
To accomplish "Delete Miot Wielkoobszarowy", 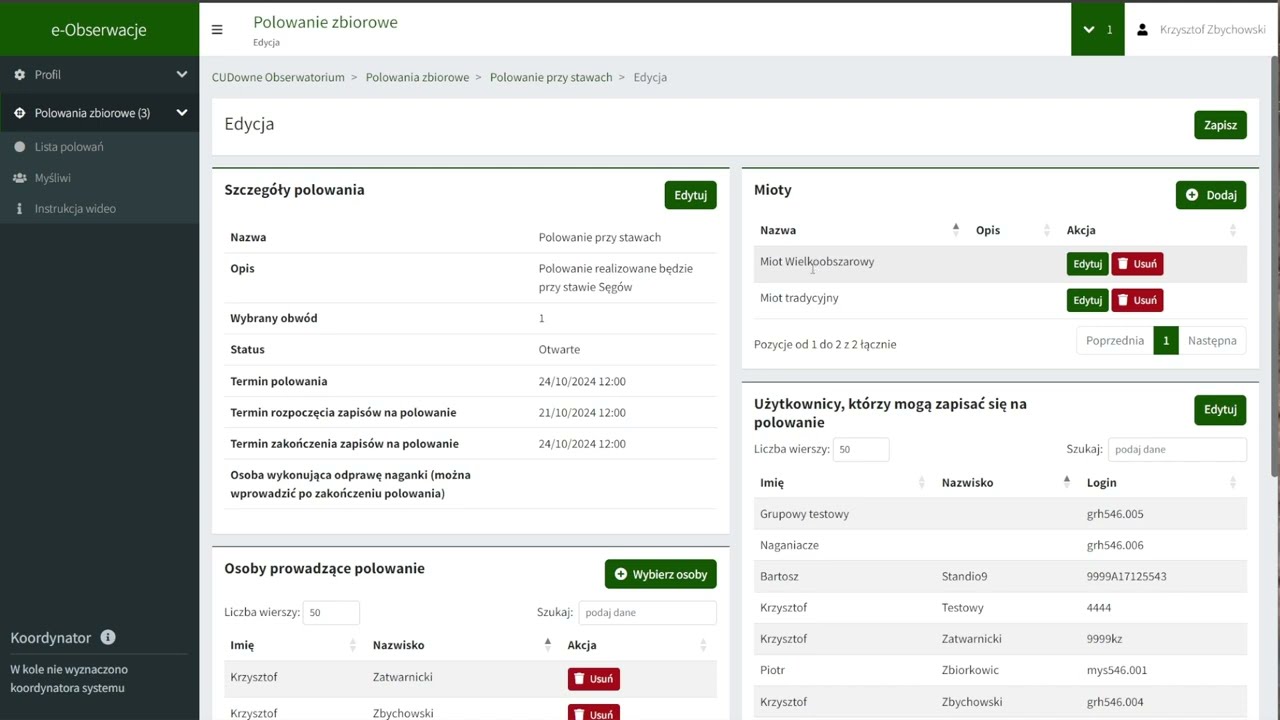I will click(1137, 264).
